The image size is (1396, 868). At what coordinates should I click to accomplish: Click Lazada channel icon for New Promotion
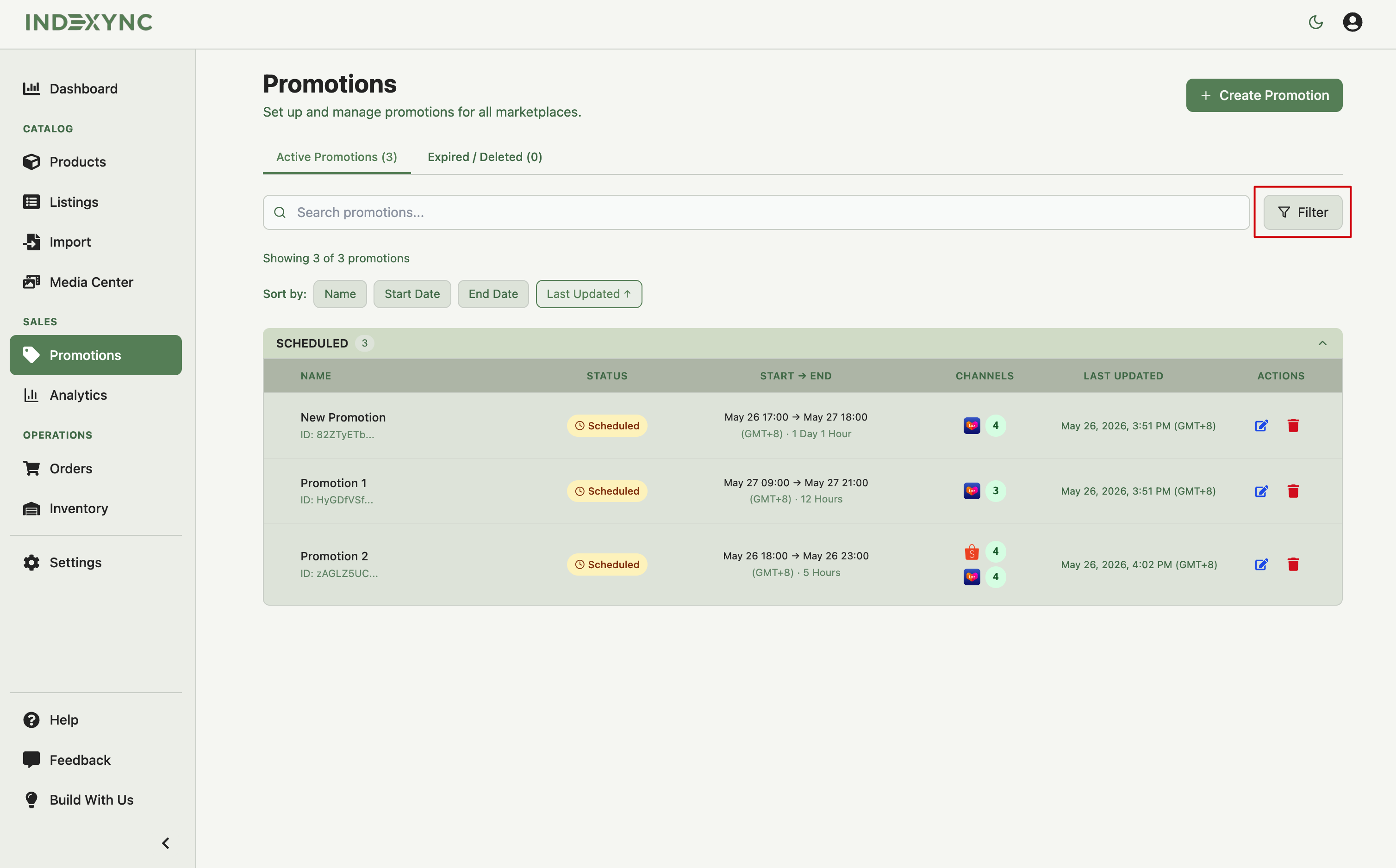(x=971, y=425)
